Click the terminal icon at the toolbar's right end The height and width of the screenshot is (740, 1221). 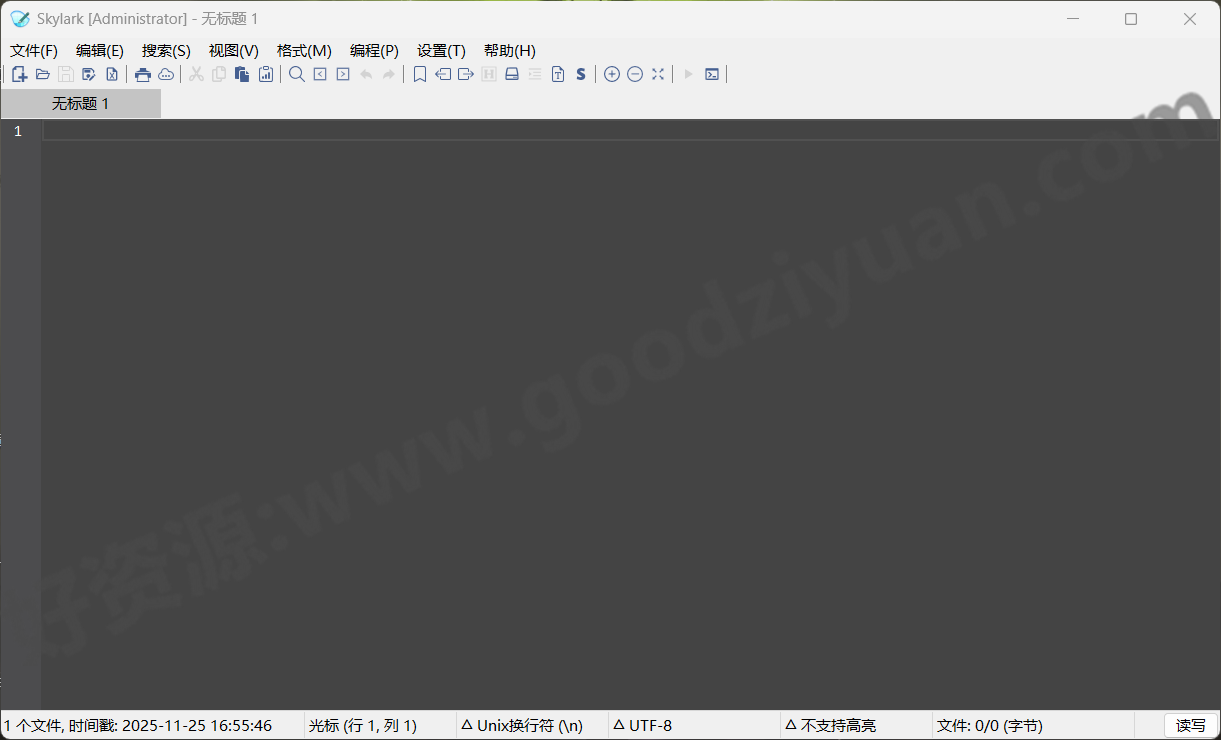click(x=711, y=74)
